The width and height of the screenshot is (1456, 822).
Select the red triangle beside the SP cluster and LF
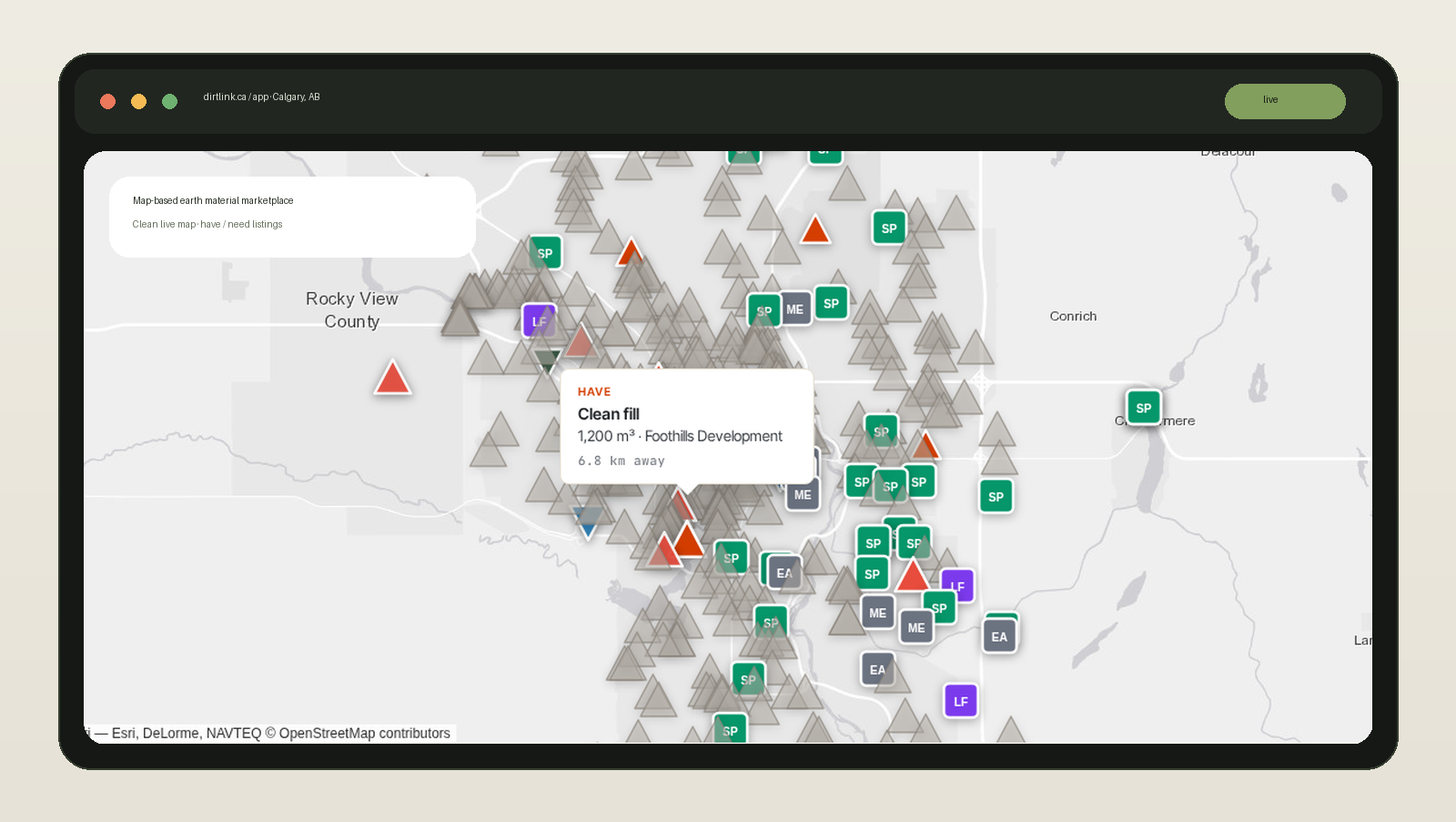coord(912,575)
